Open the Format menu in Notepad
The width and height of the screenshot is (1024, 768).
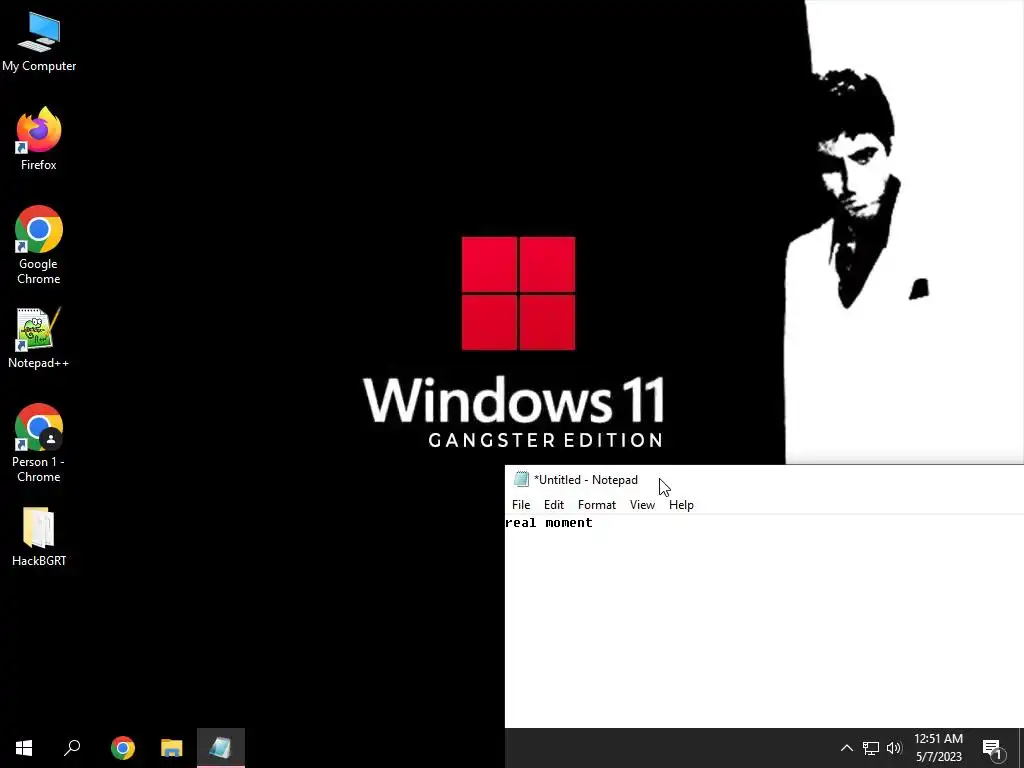pyautogui.click(x=597, y=505)
